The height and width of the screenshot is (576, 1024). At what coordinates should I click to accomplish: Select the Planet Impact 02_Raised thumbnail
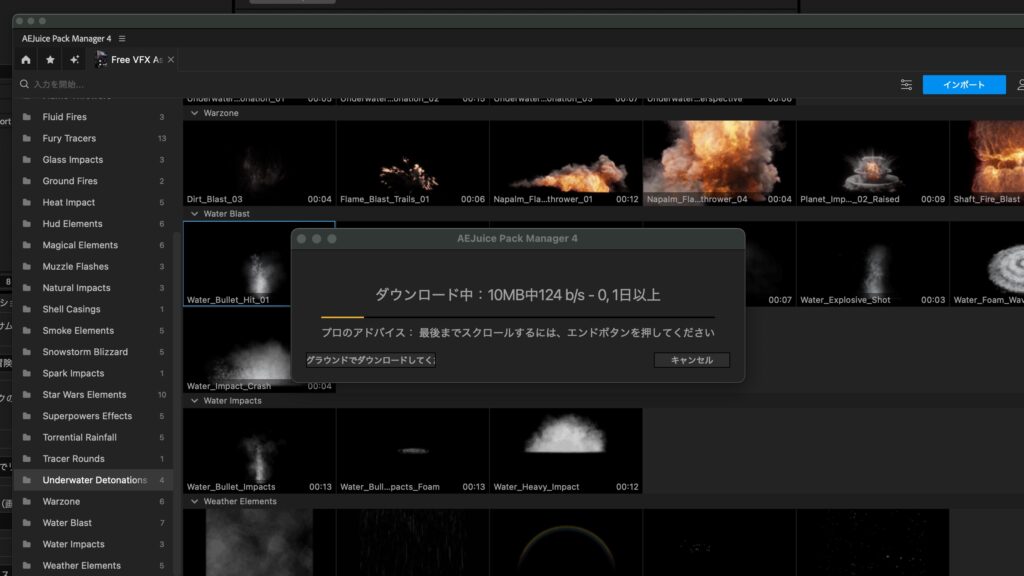coord(873,163)
